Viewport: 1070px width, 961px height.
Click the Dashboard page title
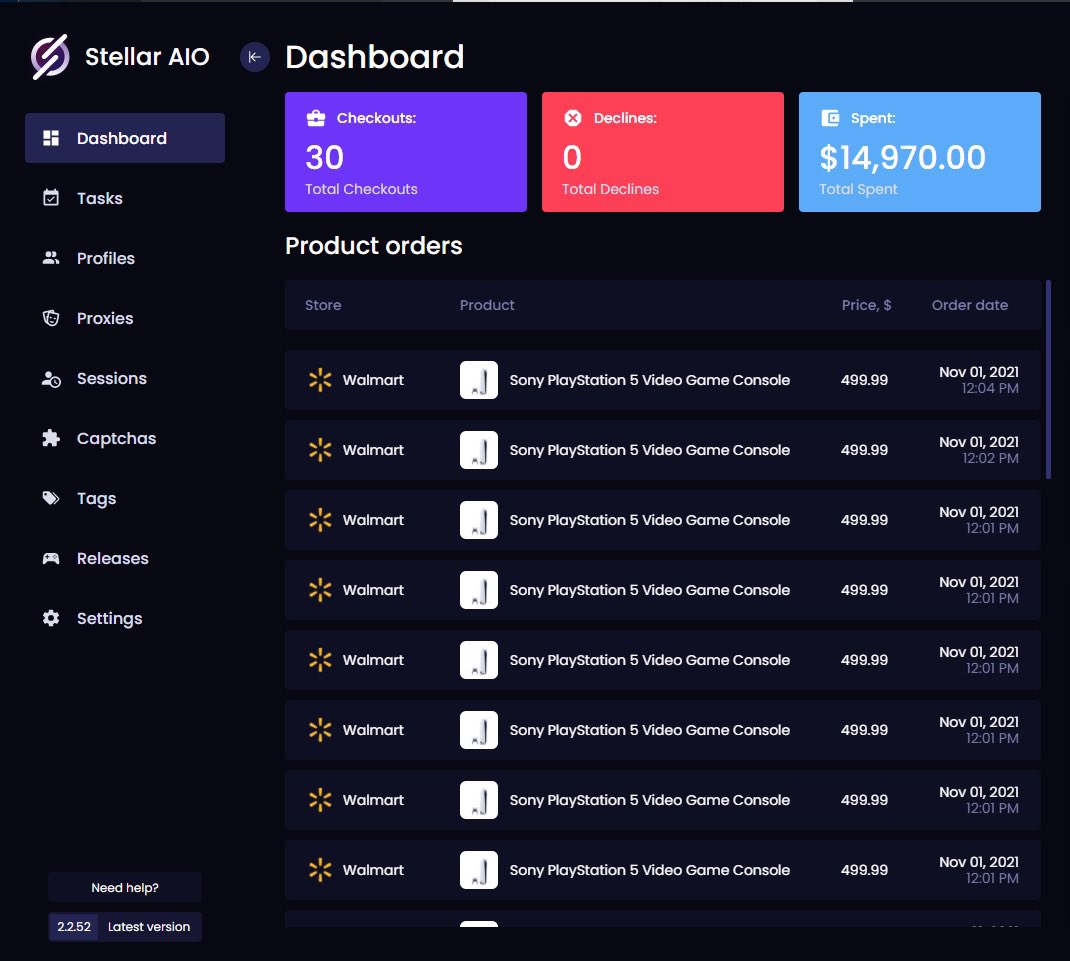point(375,57)
